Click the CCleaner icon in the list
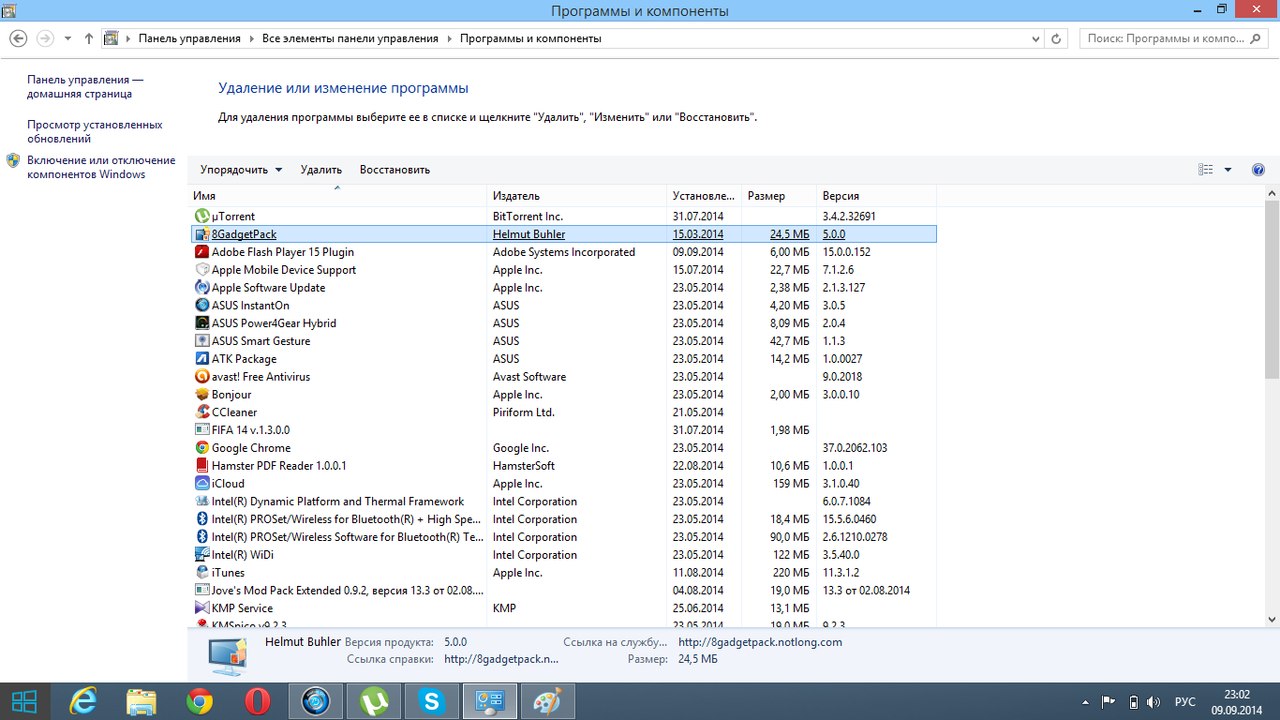This screenshot has width=1280, height=720. click(x=202, y=412)
